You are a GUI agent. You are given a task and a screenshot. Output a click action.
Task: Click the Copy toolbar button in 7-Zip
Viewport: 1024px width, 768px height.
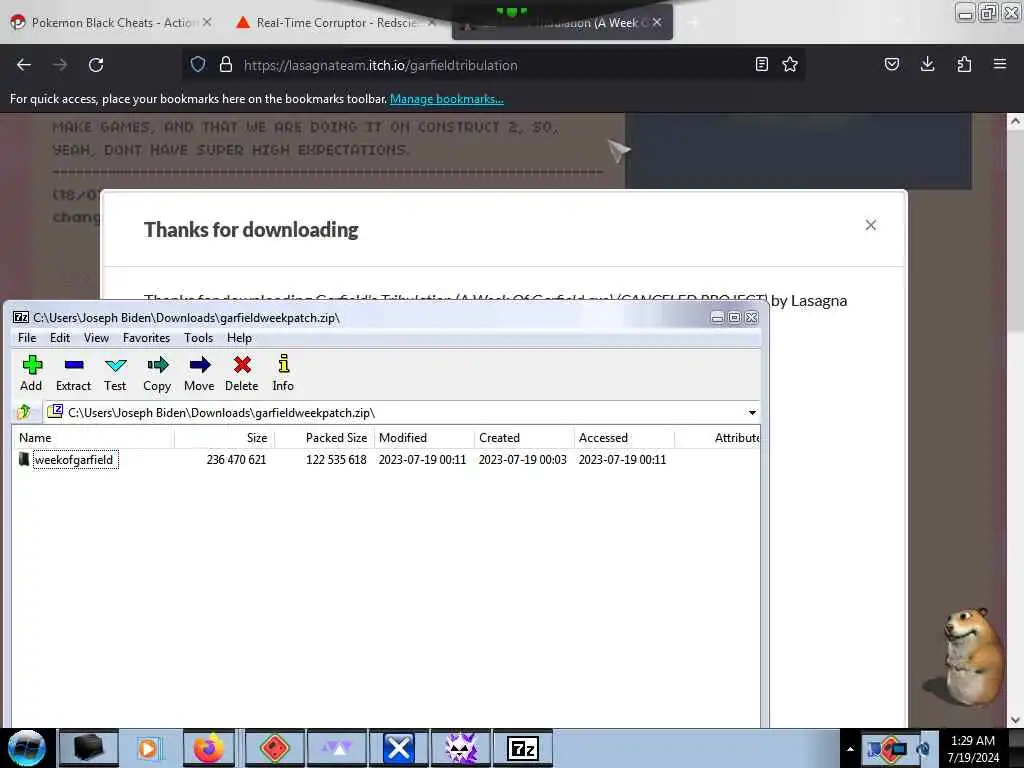tap(157, 374)
